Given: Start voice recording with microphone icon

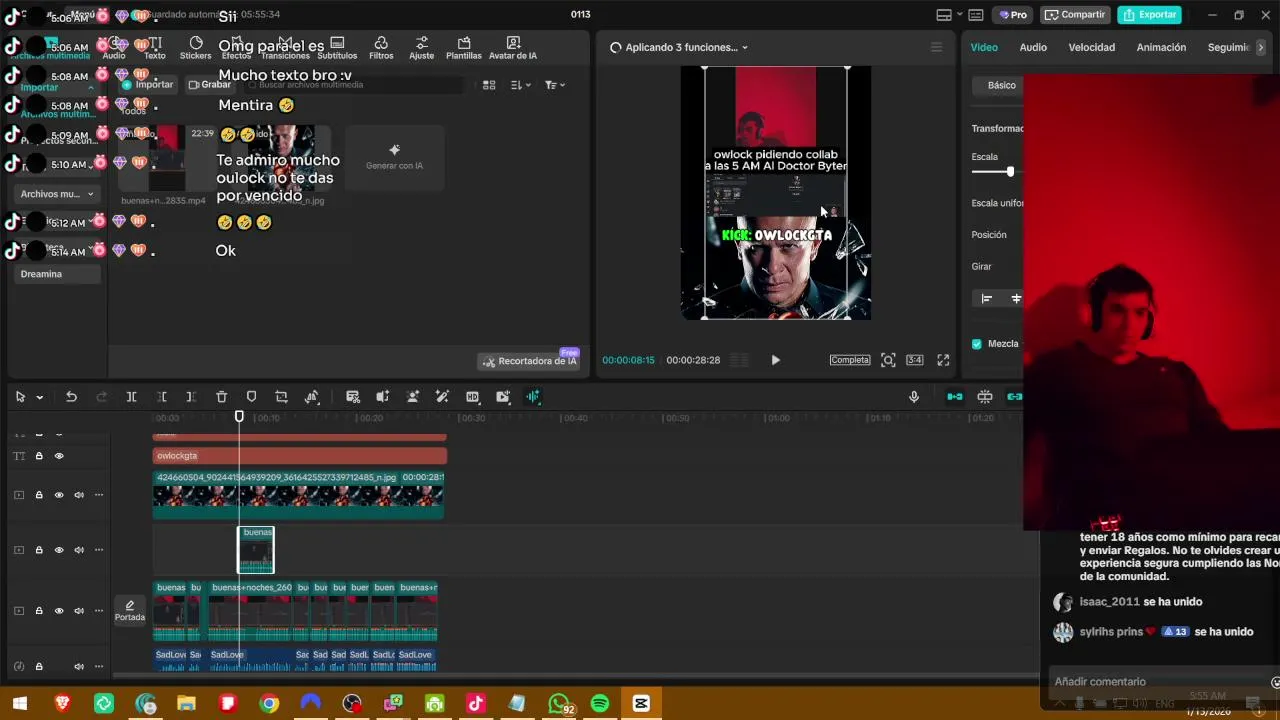Looking at the screenshot, I should tap(914, 397).
